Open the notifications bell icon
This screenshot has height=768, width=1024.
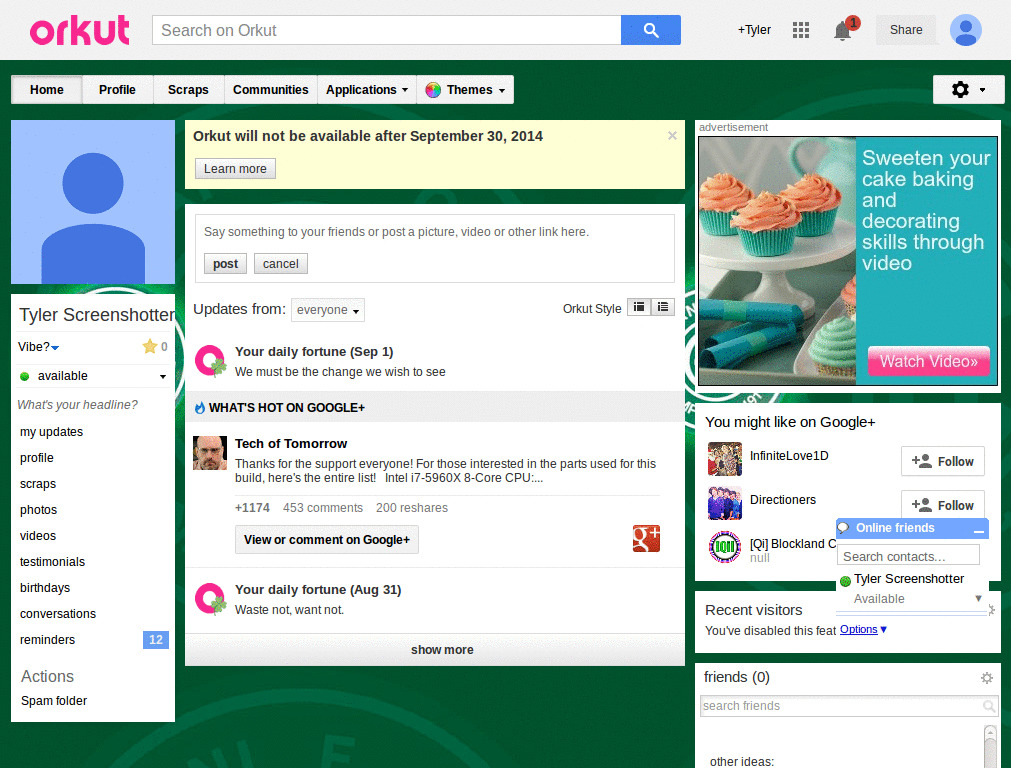click(842, 31)
